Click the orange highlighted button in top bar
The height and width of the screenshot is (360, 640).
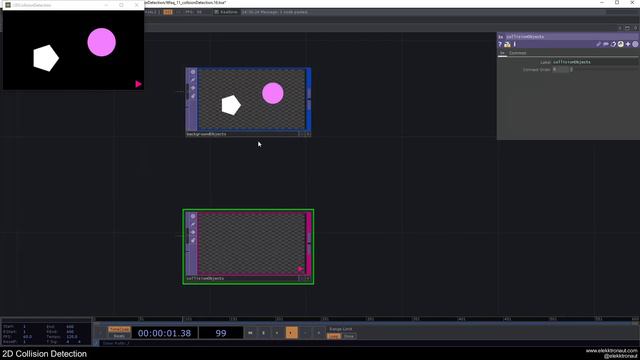(x=168, y=12)
